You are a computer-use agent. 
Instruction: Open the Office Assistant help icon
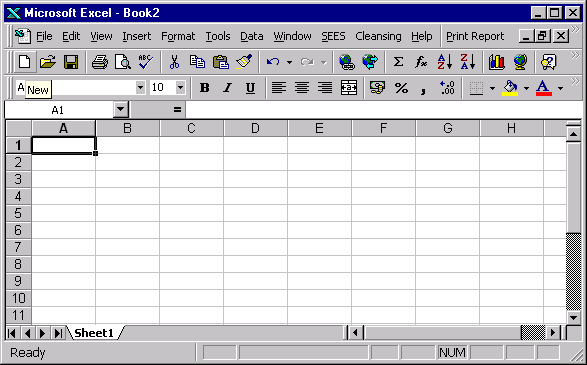tap(549, 62)
